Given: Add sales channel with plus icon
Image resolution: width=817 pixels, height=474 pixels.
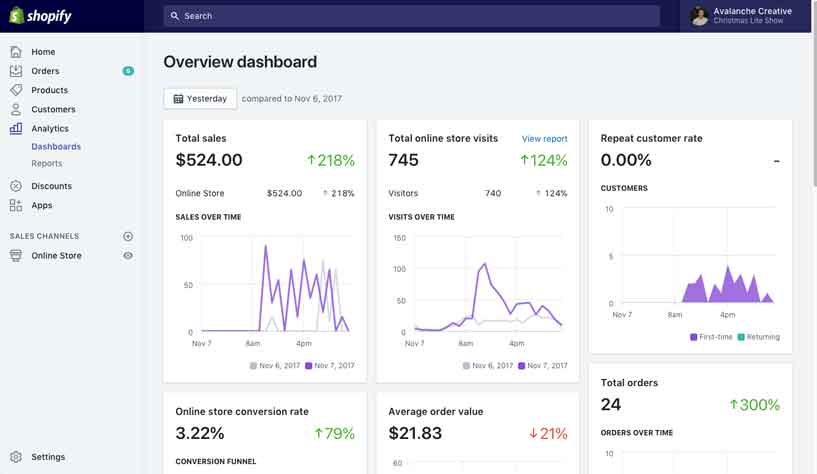Looking at the screenshot, I should [128, 236].
